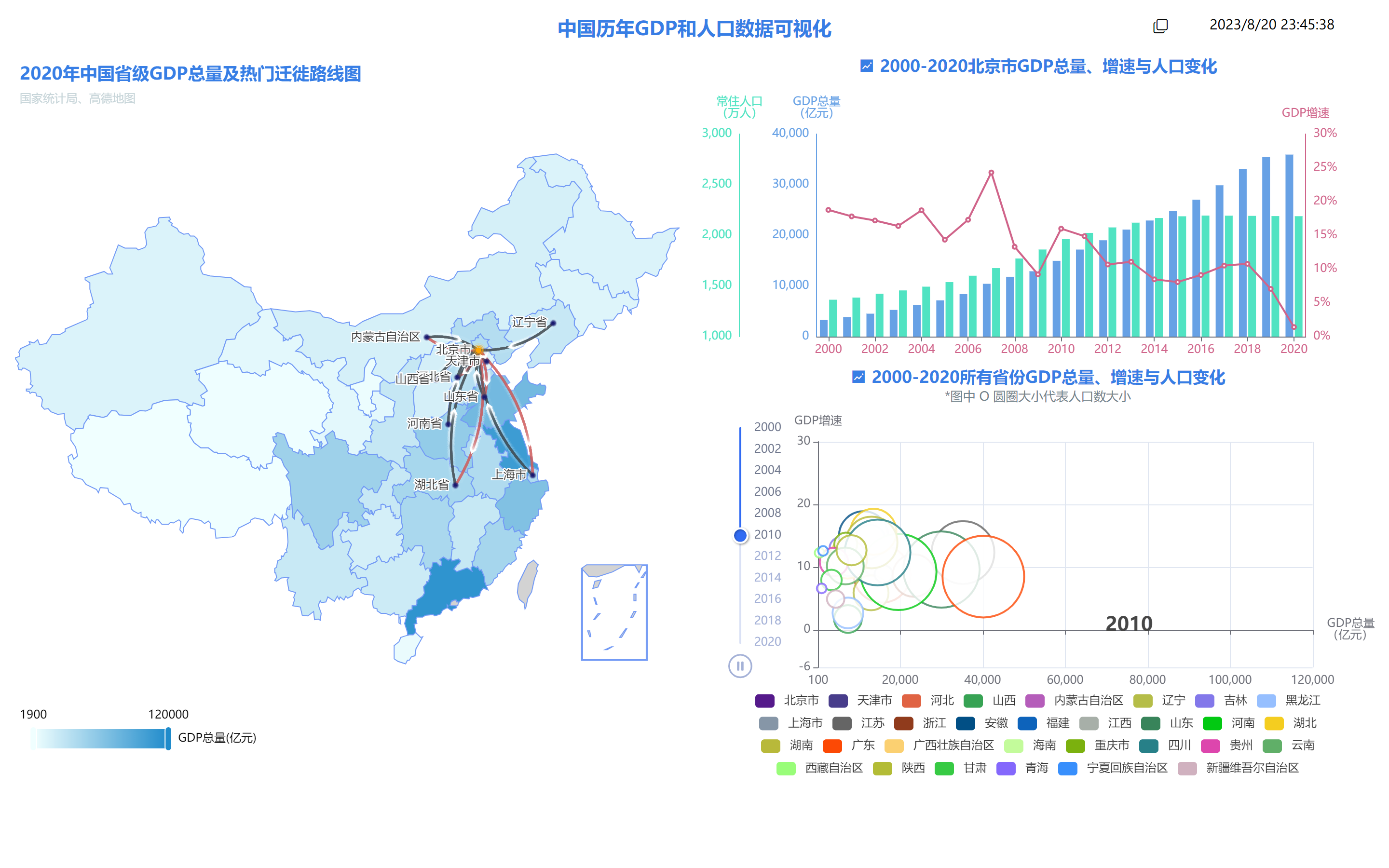Jump to 2012 on the timeline
Image resolution: width=1389 pixels, height=868 pixels.
(x=767, y=556)
